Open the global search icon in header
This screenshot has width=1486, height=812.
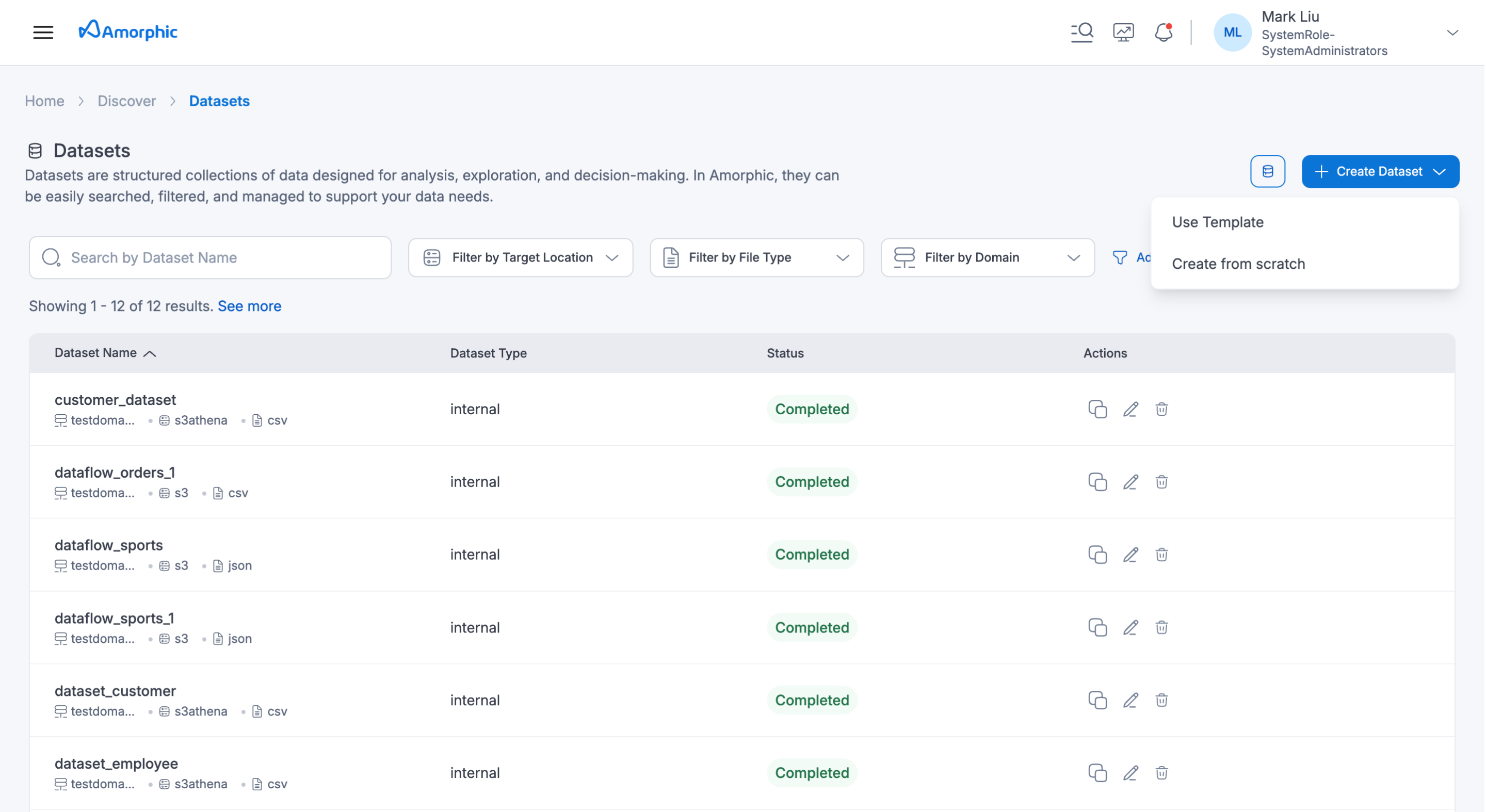pyautogui.click(x=1081, y=33)
